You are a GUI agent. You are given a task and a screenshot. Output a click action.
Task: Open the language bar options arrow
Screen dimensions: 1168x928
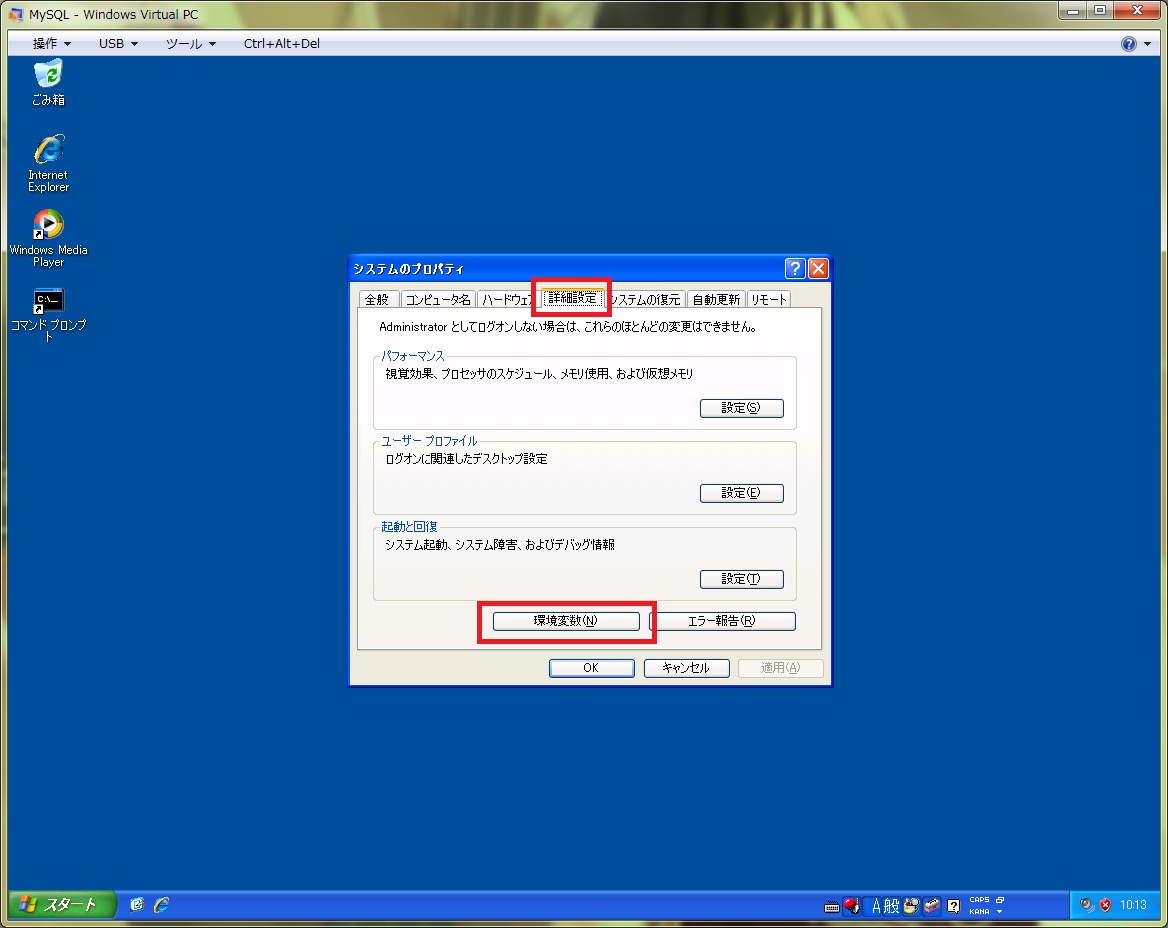(1000, 912)
